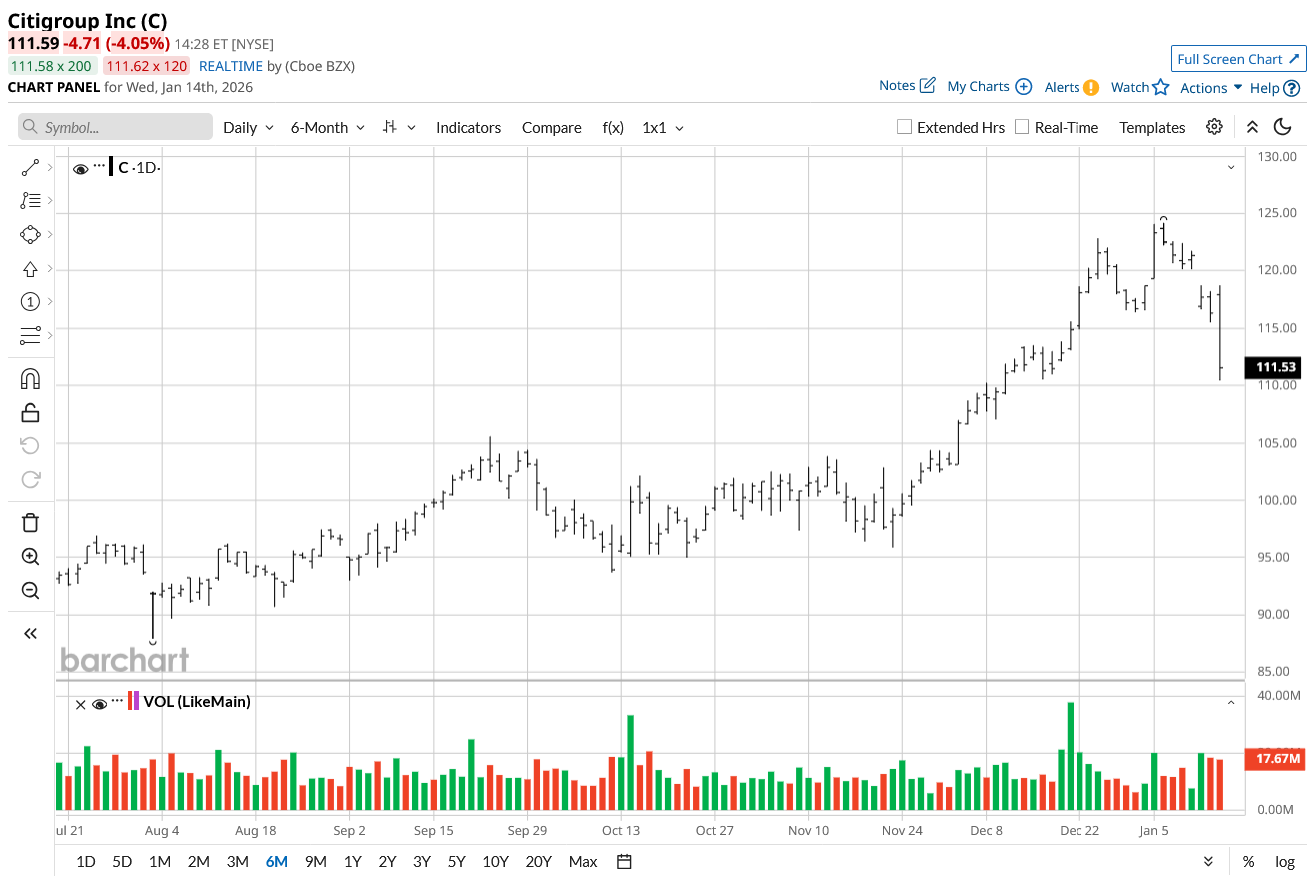Add to My Charts plus icon
1308x876 pixels.
click(x=1023, y=86)
